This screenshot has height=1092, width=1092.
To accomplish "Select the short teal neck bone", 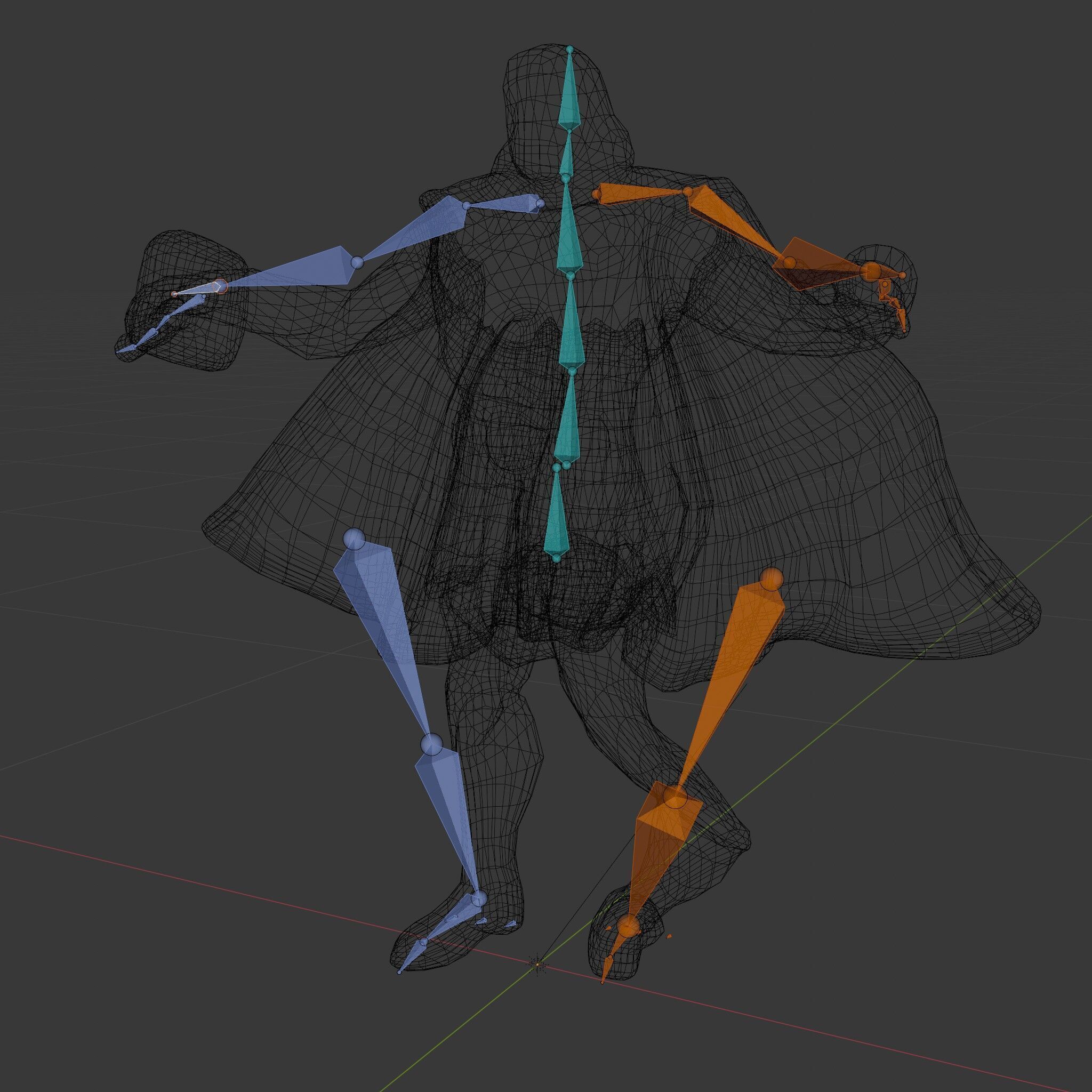I will click(566, 156).
